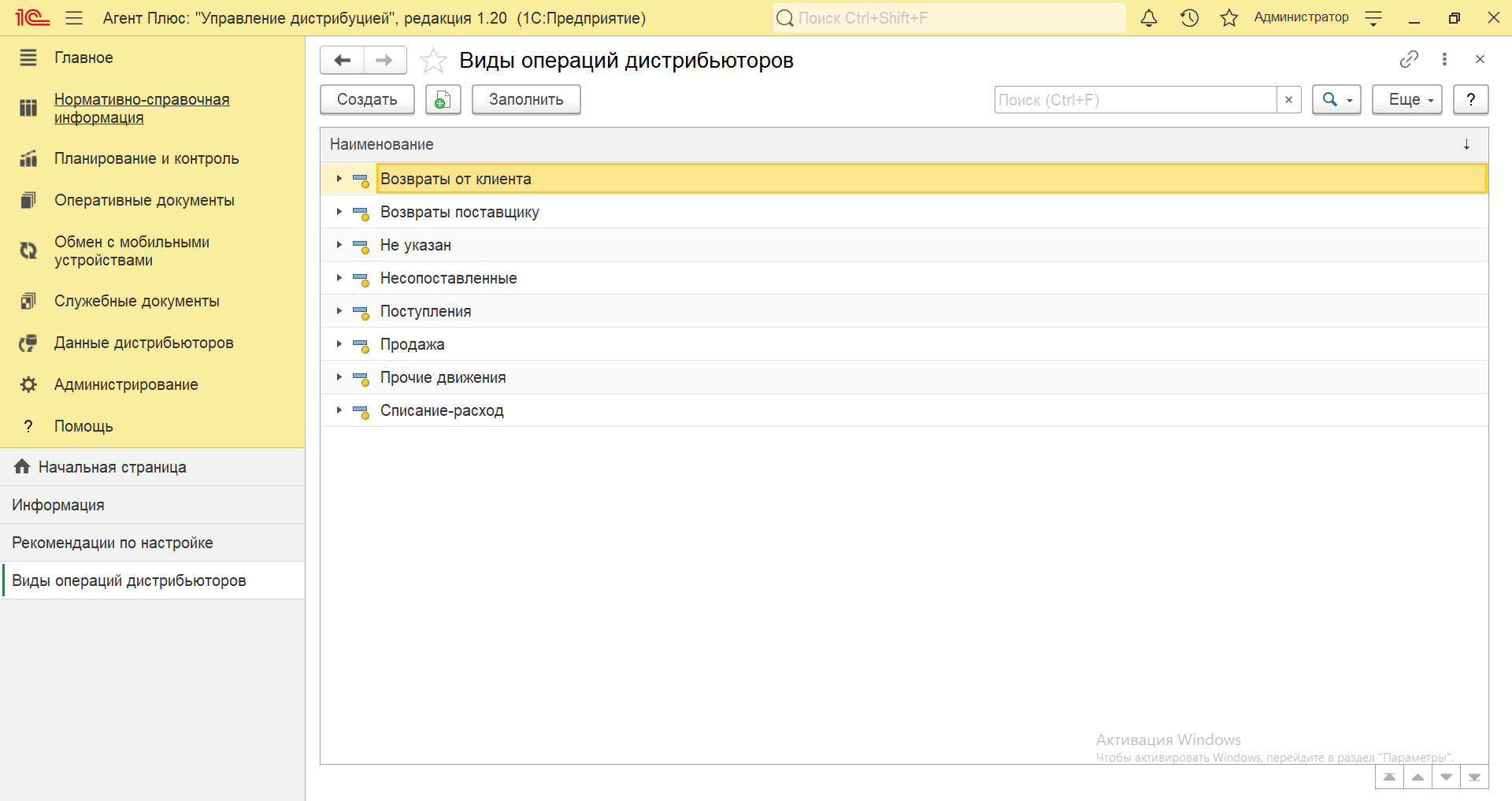Open Служебные документы section
Screen dimensions: 1512x801
coord(137,301)
